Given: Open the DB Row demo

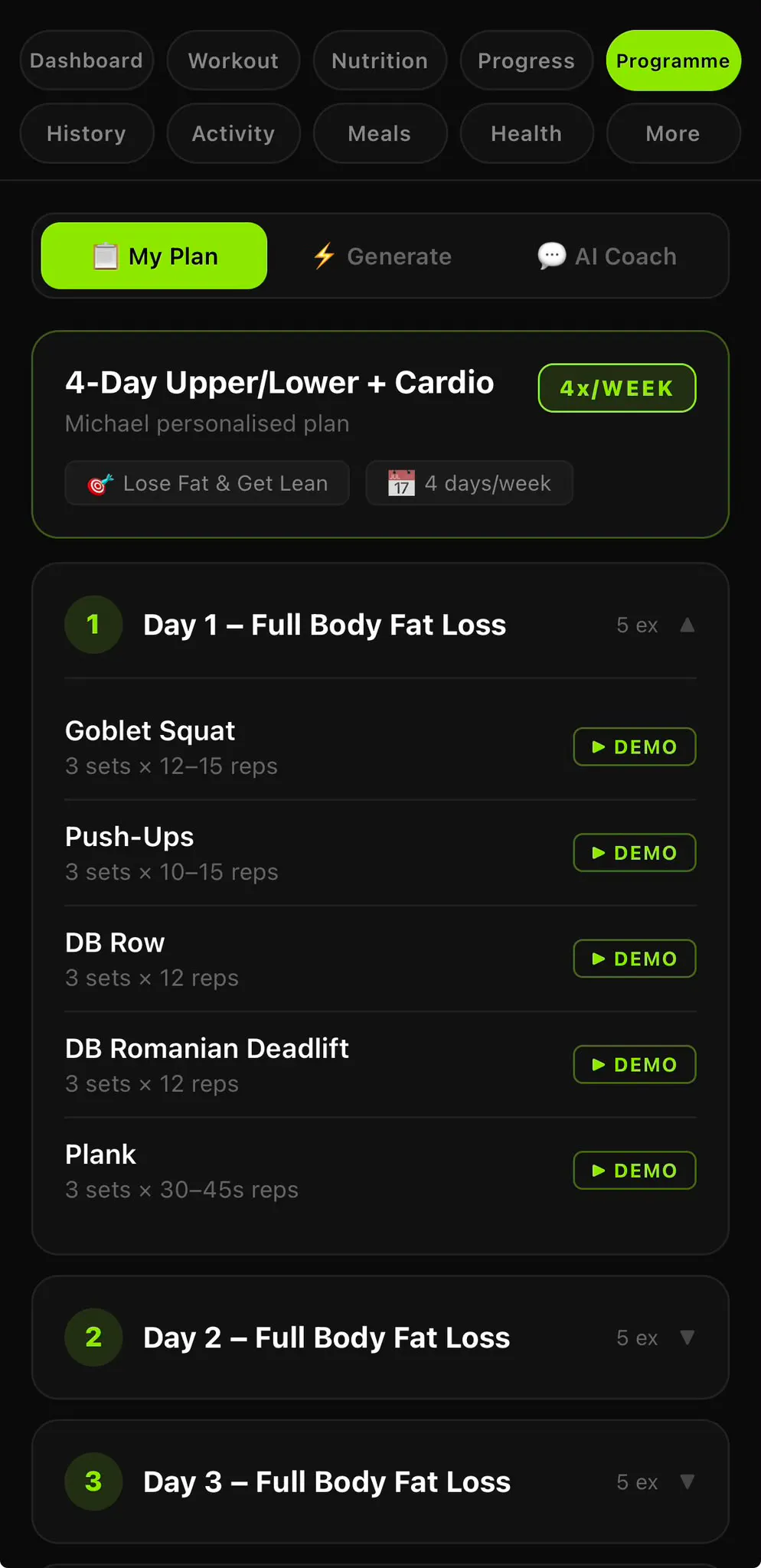Looking at the screenshot, I should (x=634, y=959).
